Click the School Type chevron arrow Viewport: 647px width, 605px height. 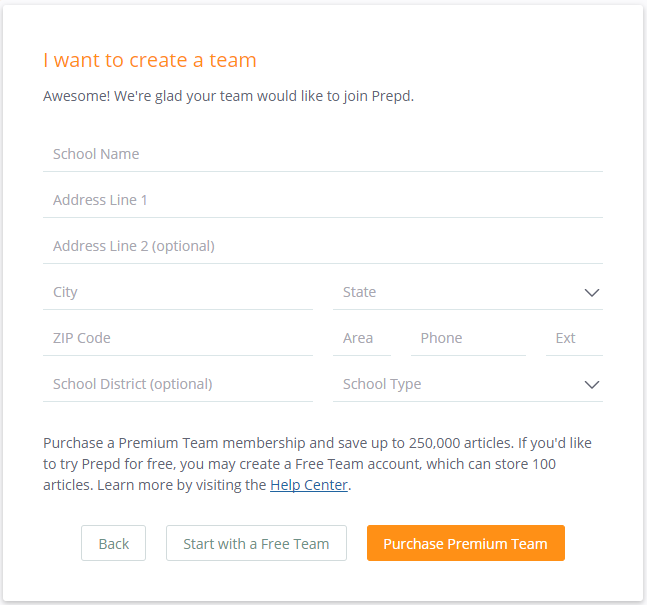[x=592, y=385]
